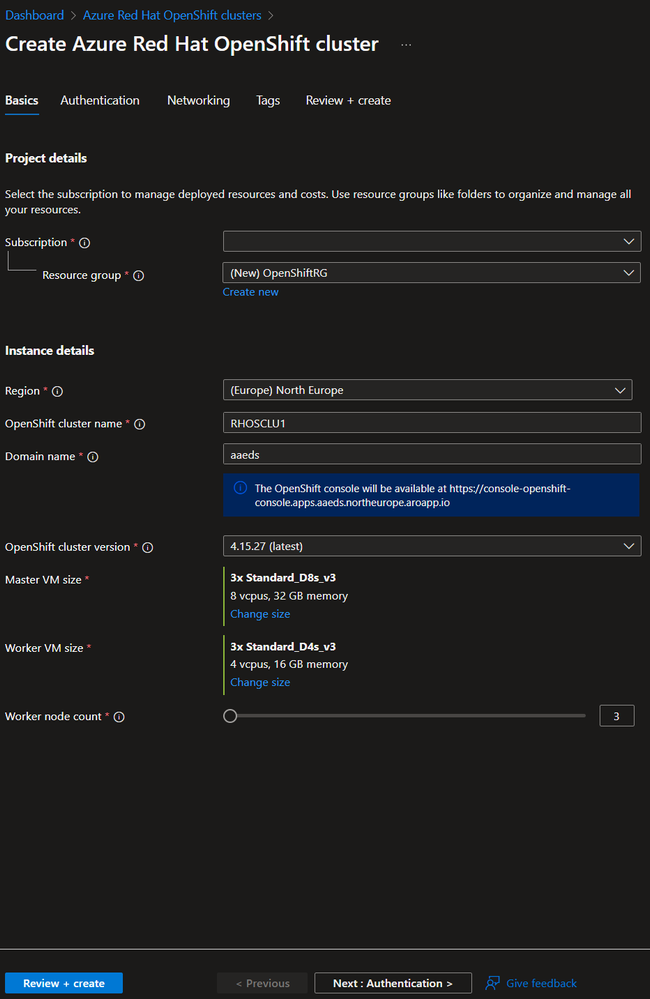Click Change size for Worker VM
Viewport: 650px width, 999px height.
pos(260,682)
